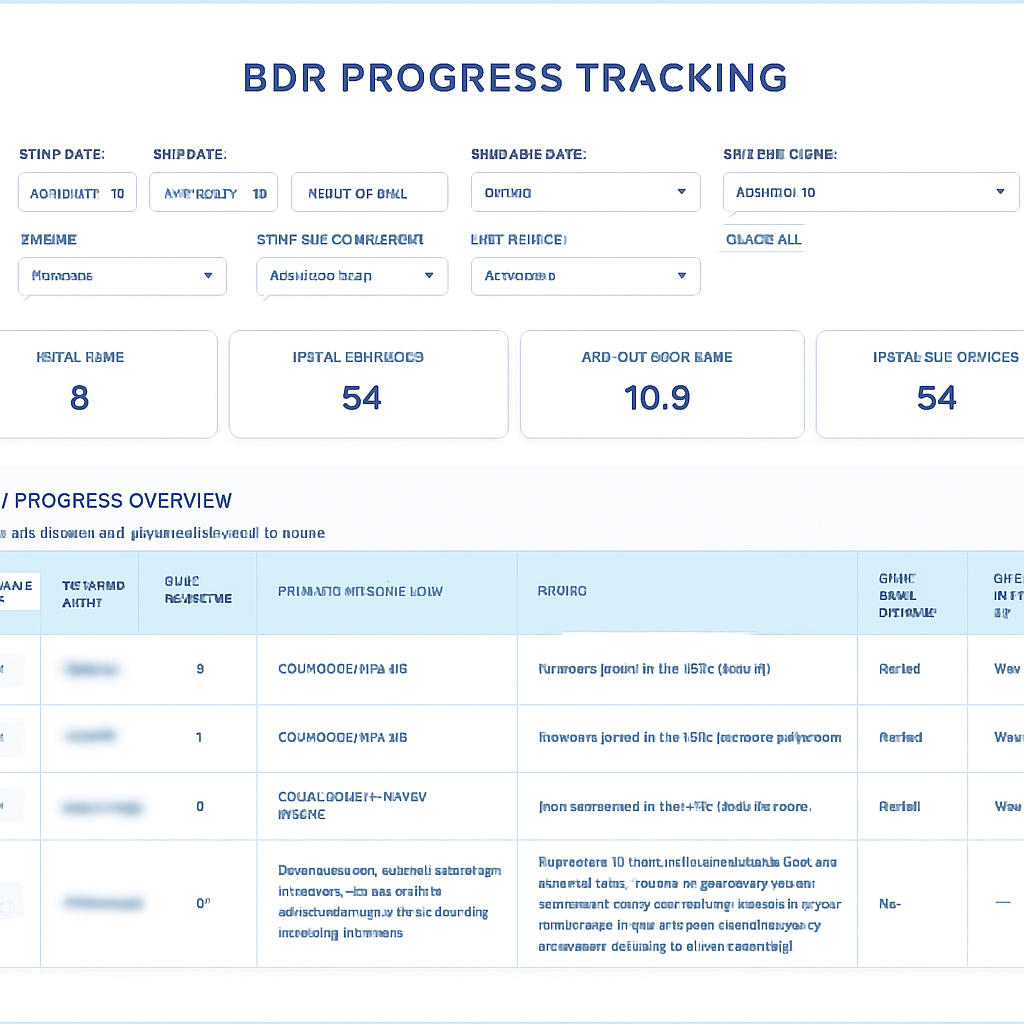Expand the filter dropdown showing "Adshmoi 10"
The image size is (1024, 1024).
[x=870, y=192]
